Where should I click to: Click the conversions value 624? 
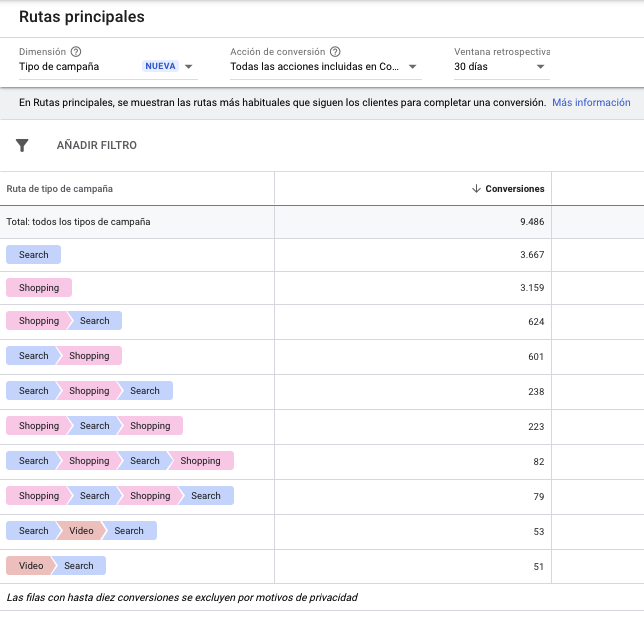click(536, 321)
